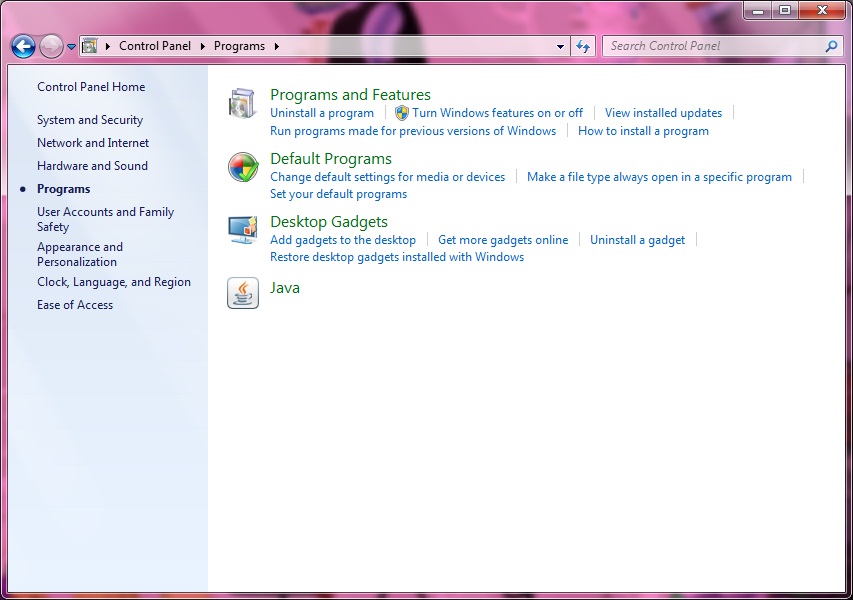Expand the arrow after Control Panel breadcrumb
This screenshot has height=600, width=853.
tap(203, 46)
